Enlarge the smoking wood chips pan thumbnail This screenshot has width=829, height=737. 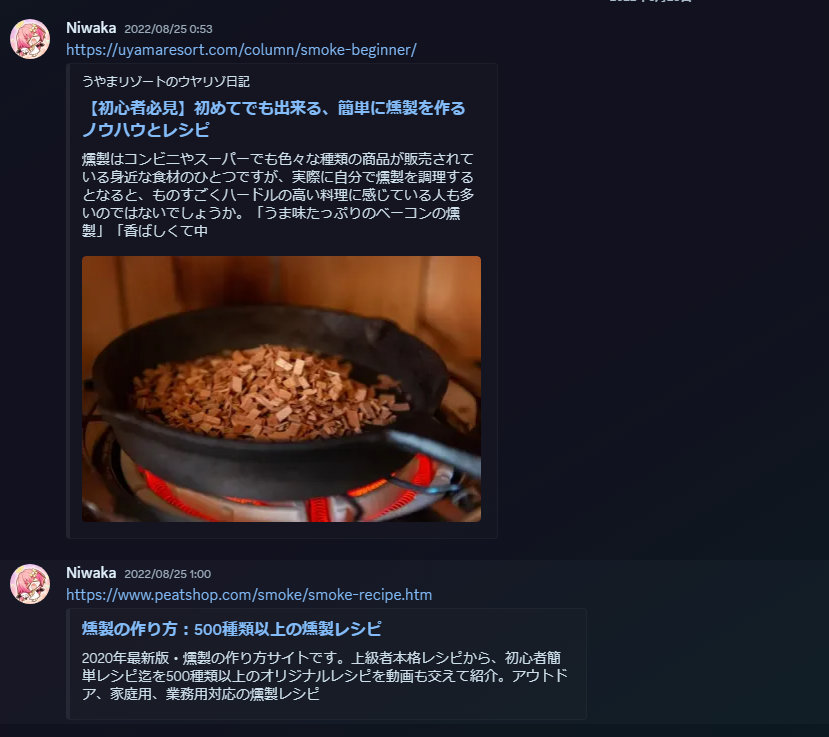(x=281, y=389)
